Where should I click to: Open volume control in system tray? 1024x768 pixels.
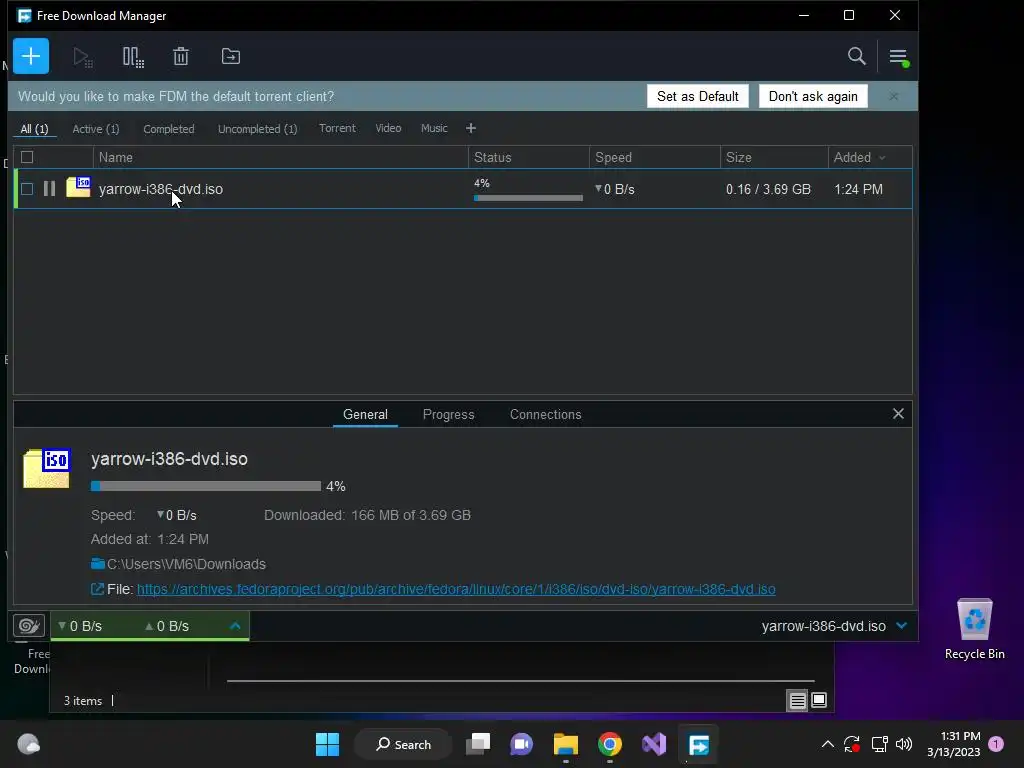(x=904, y=744)
